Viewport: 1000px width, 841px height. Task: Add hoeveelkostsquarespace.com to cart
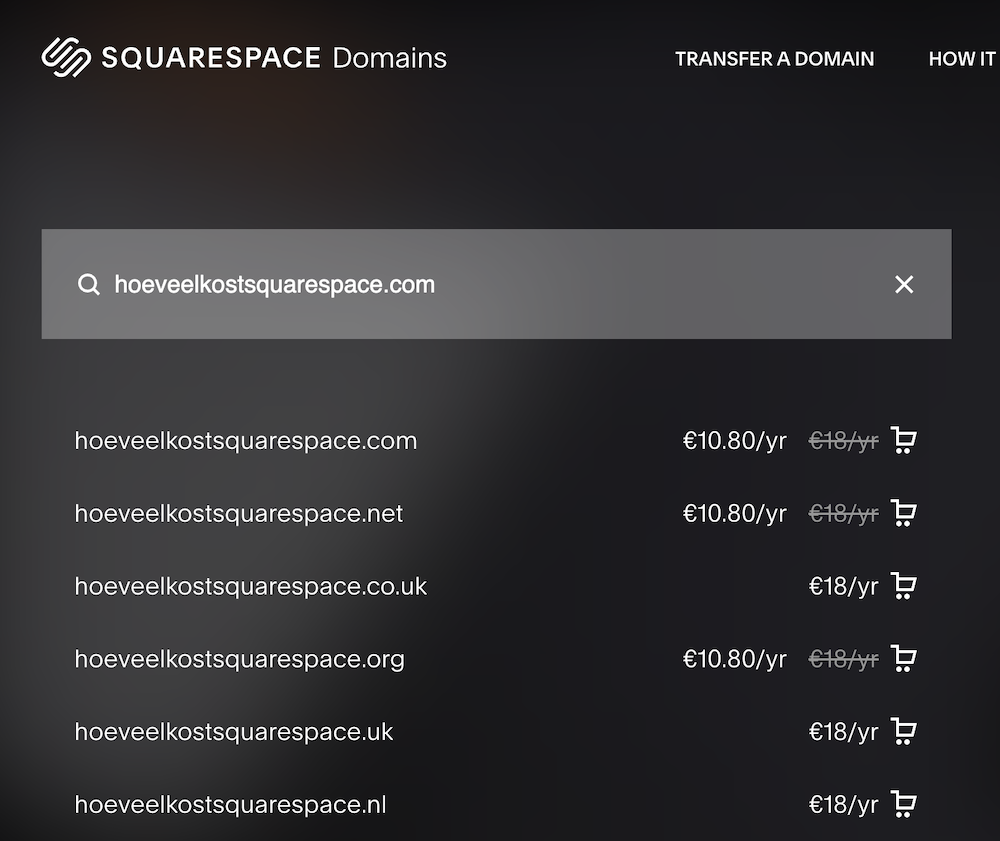[904, 441]
